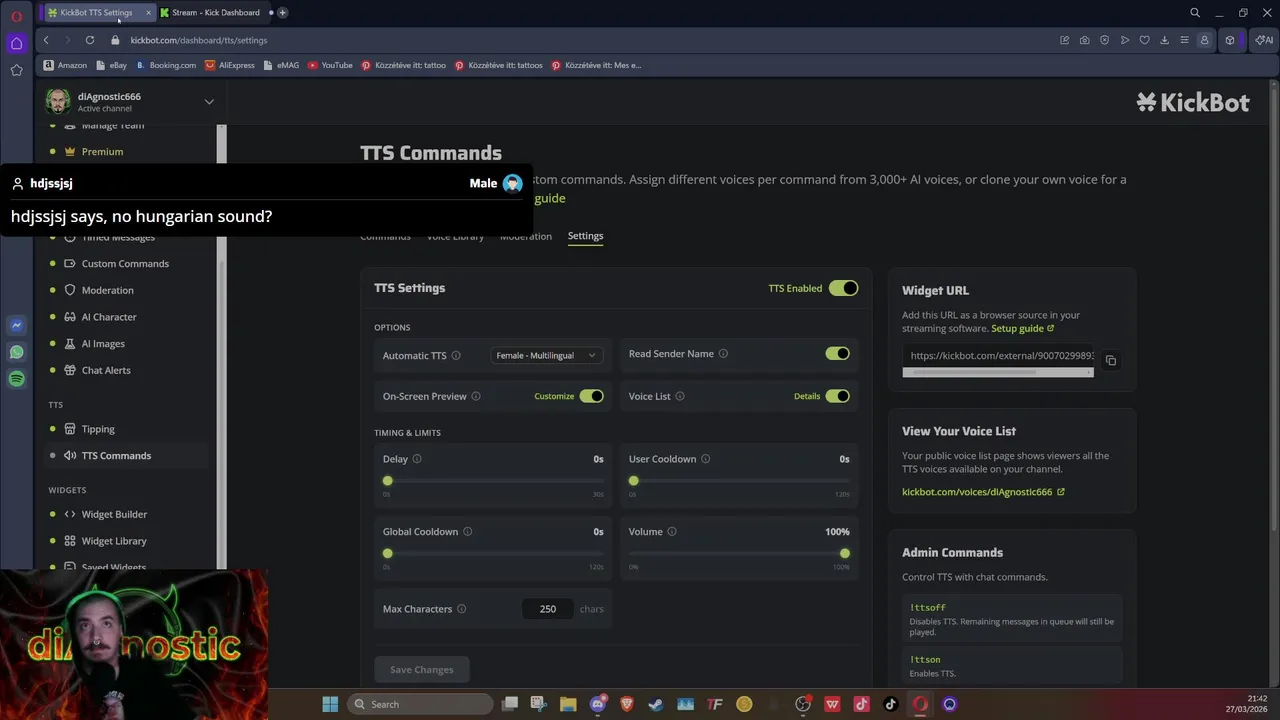The image size is (1280, 720).
Task: Open Opera AI assistant button
Action: (x=1264, y=40)
